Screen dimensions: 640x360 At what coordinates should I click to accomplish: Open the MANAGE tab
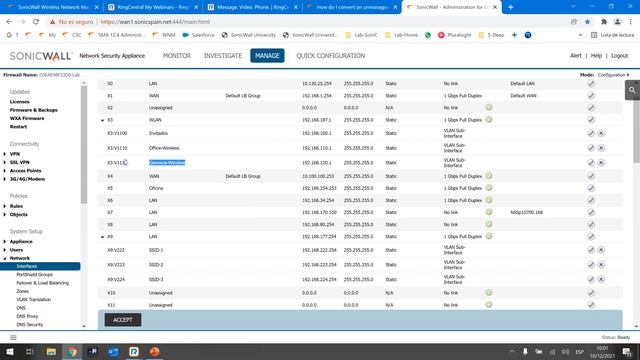(267, 56)
